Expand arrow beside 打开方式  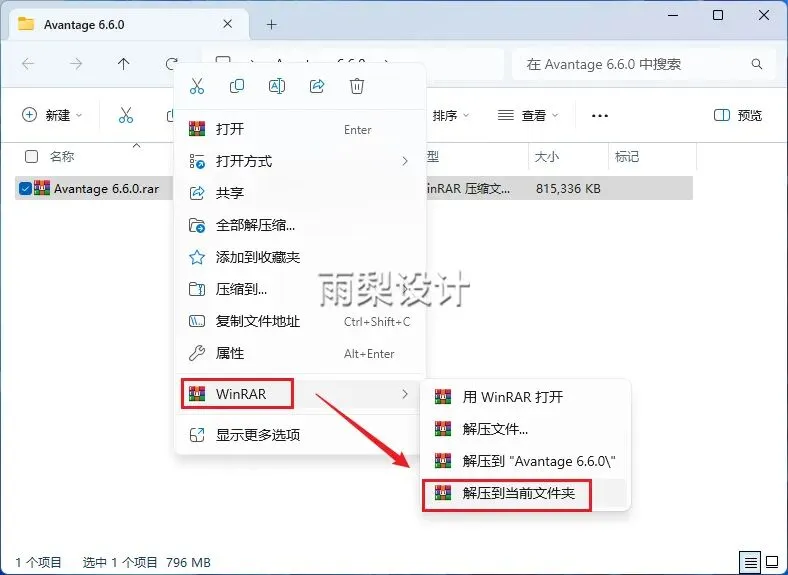point(405,161)
